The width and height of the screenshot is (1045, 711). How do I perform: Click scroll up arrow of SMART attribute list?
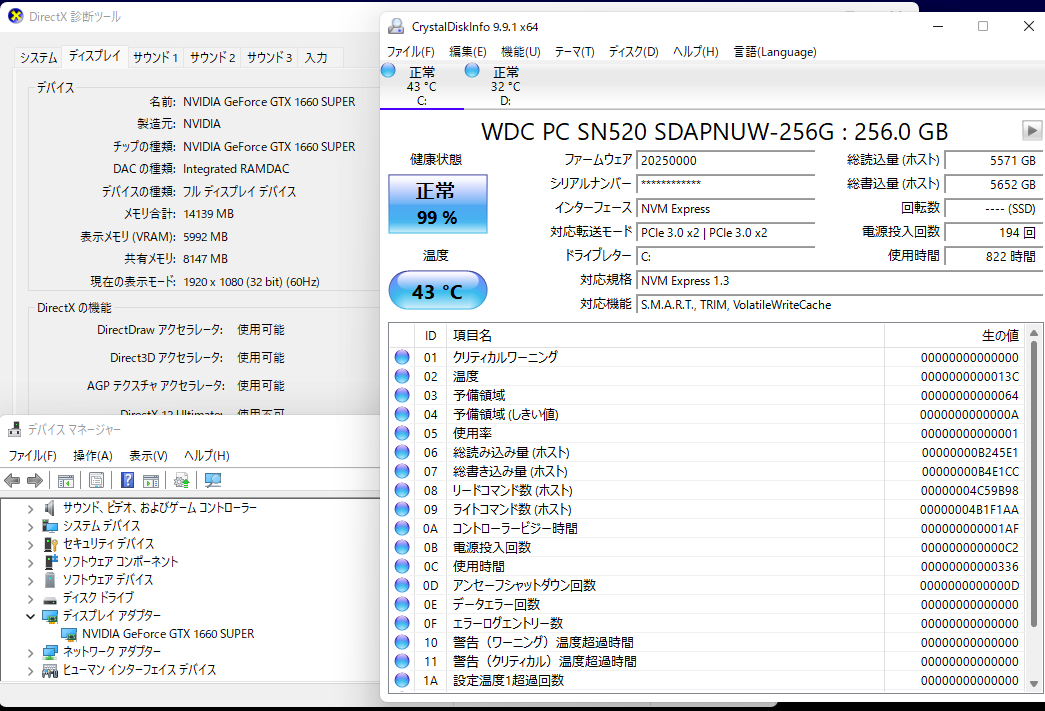(x=1034, y=333)
